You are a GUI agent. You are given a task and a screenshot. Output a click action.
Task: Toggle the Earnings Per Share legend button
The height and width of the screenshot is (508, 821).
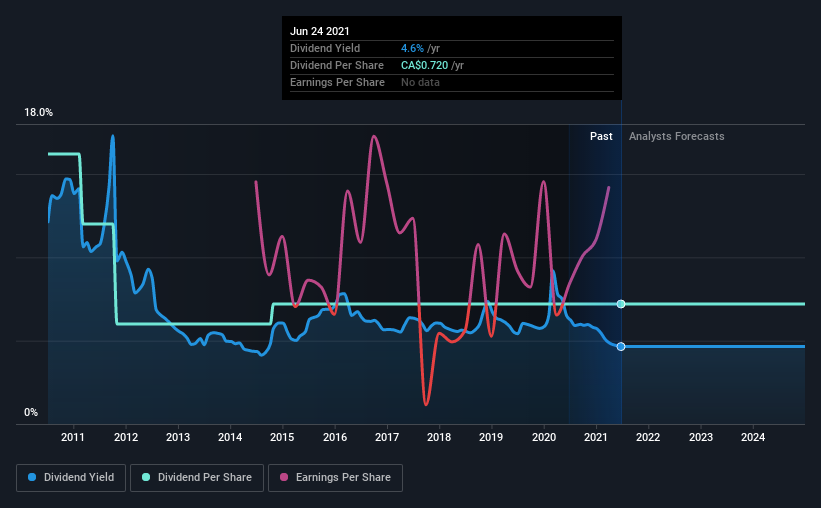[x=335, y=478]
